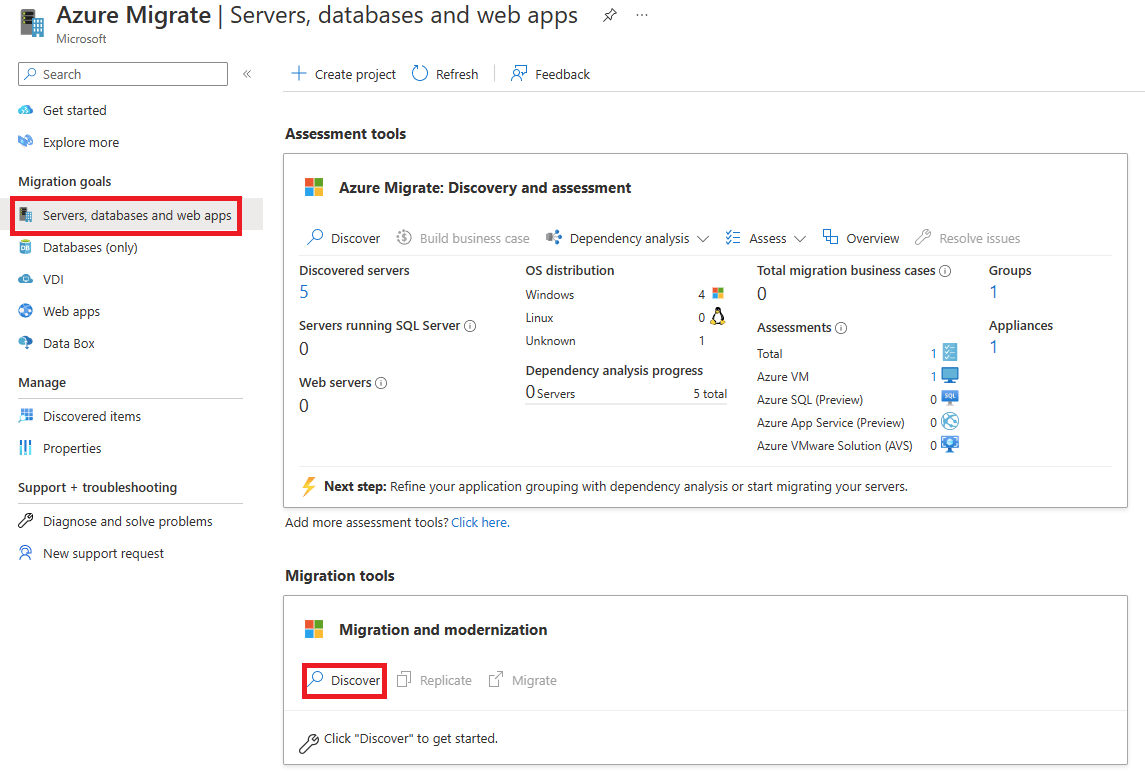This screenshot has height=771, width=1145.
Task: Click the Properties bars icon
Action: click(26, 448)
